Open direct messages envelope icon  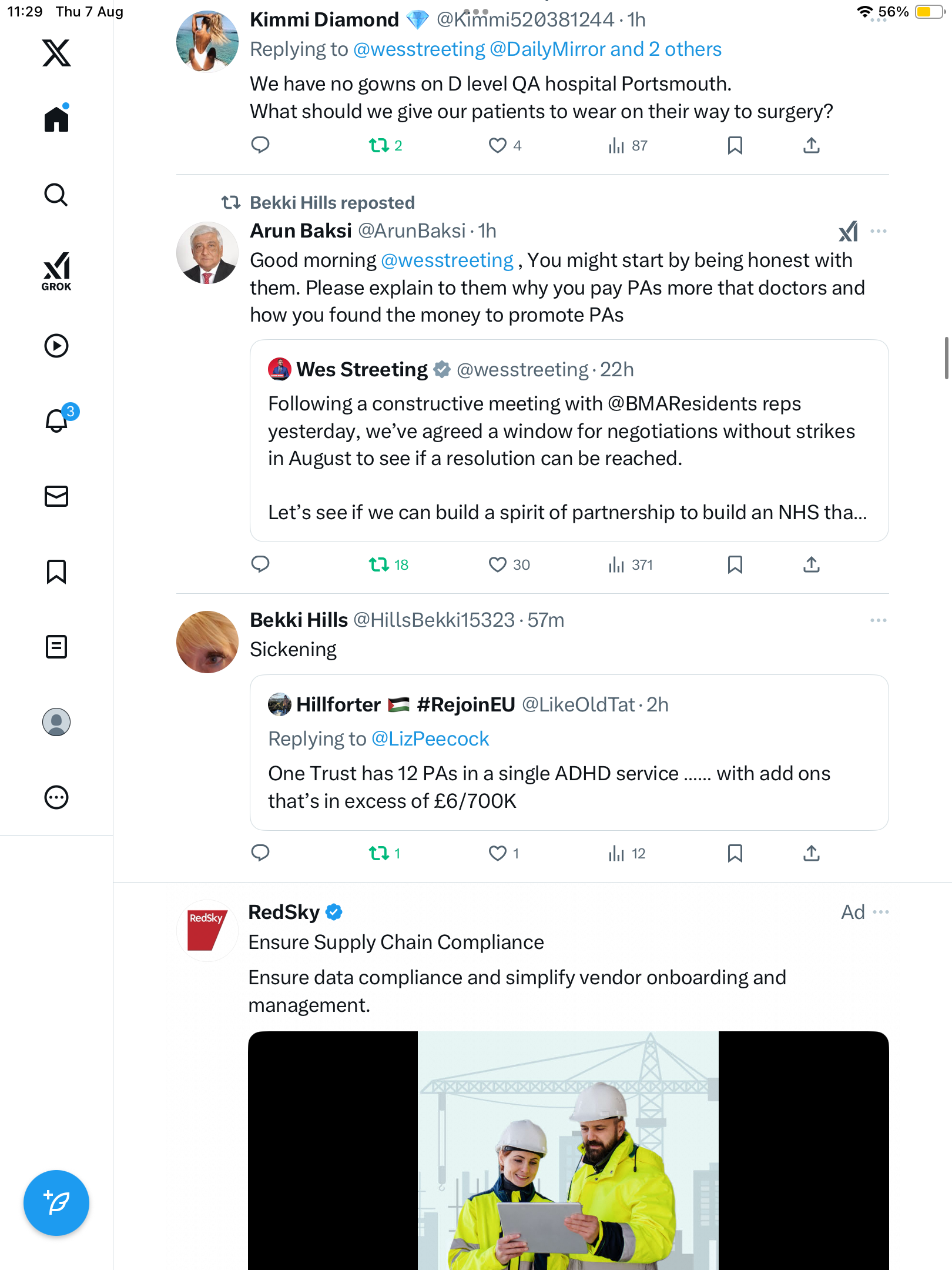[x=56, y=496]
